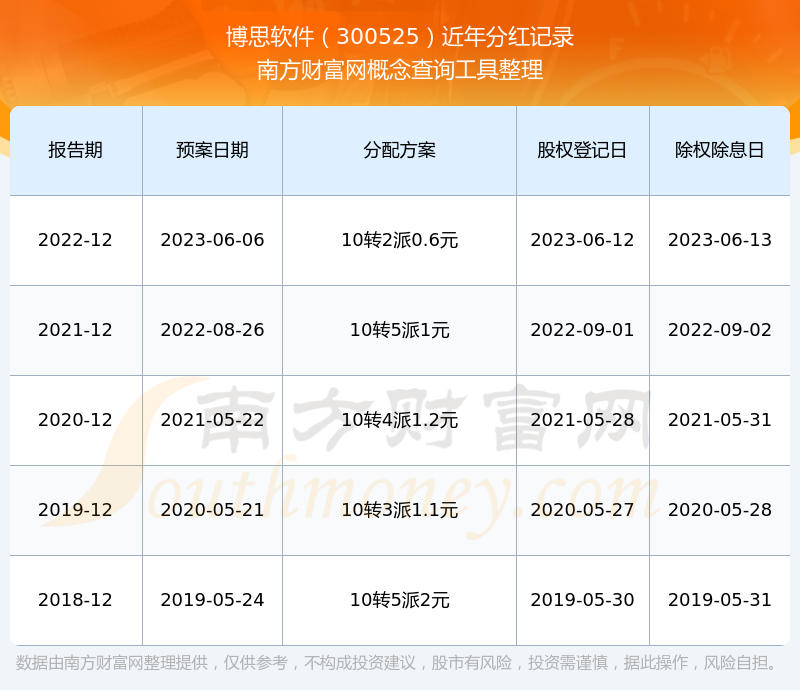This screenshot has width=800, height=690.
Task: Click the report period cell 2020-12
Action: tap(76, 420)
